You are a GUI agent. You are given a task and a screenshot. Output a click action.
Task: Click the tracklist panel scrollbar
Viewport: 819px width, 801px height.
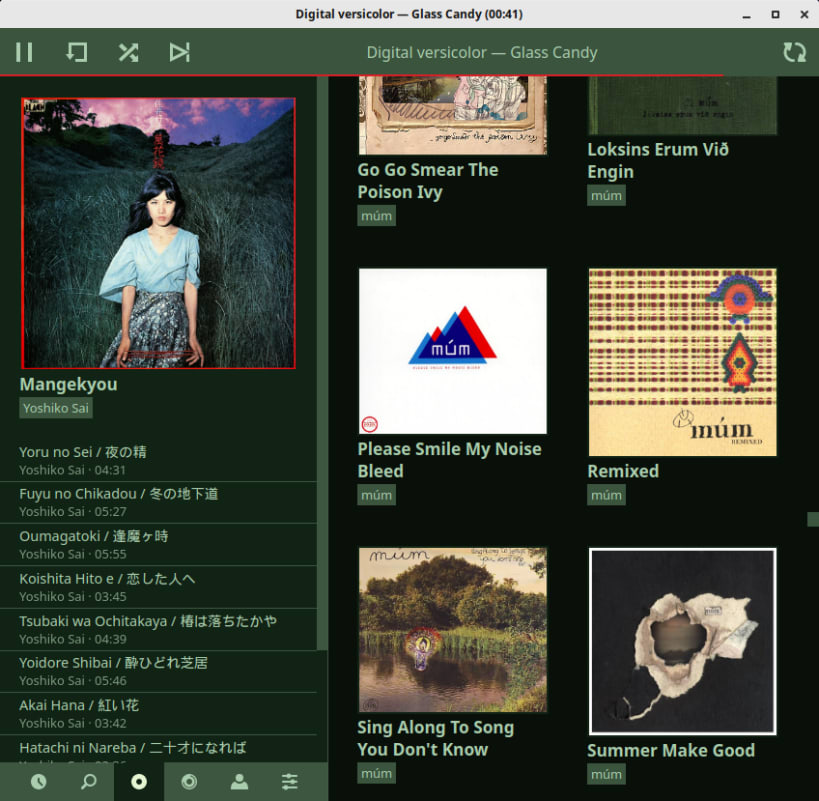click(322, 362)
